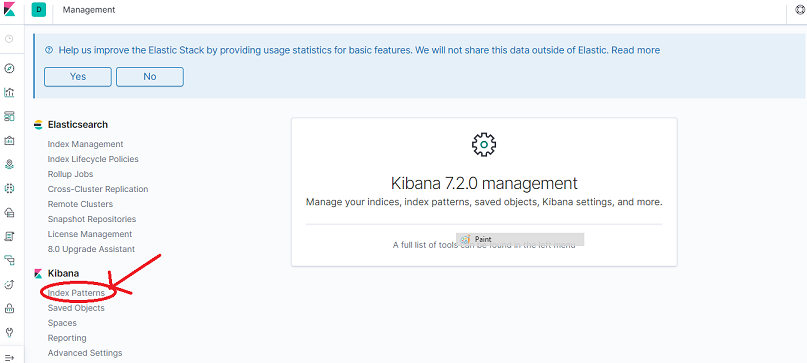Expand the side navigation with the bottom arrow
This screenshot has height=363, width=807.
[x=9, y=357]
